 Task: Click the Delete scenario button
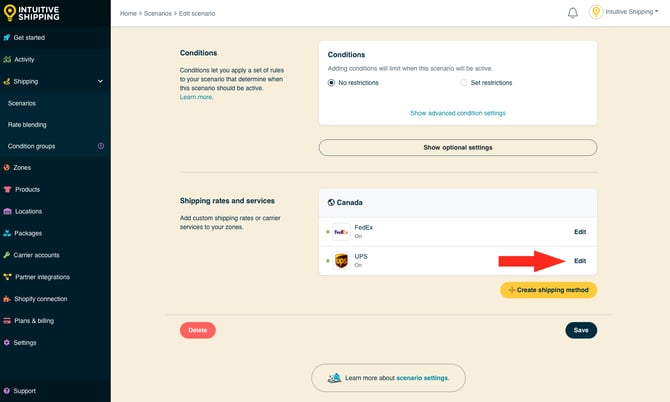point(197,330)
